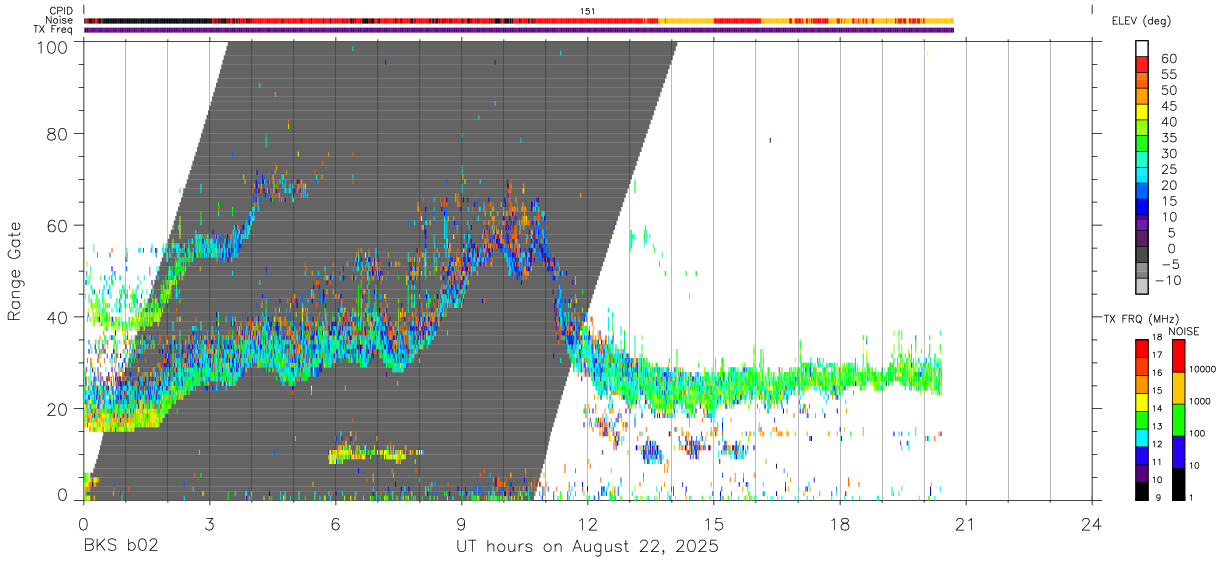This screenshot has width=1228, height=567.
Task: Click the yellow segment of the ELEV color bar
Action: [x=1142, y=112]
